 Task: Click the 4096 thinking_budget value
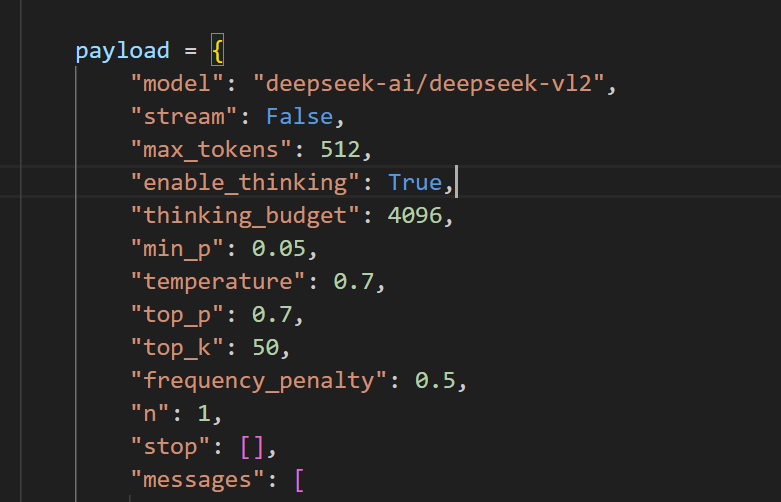(415, 216)
